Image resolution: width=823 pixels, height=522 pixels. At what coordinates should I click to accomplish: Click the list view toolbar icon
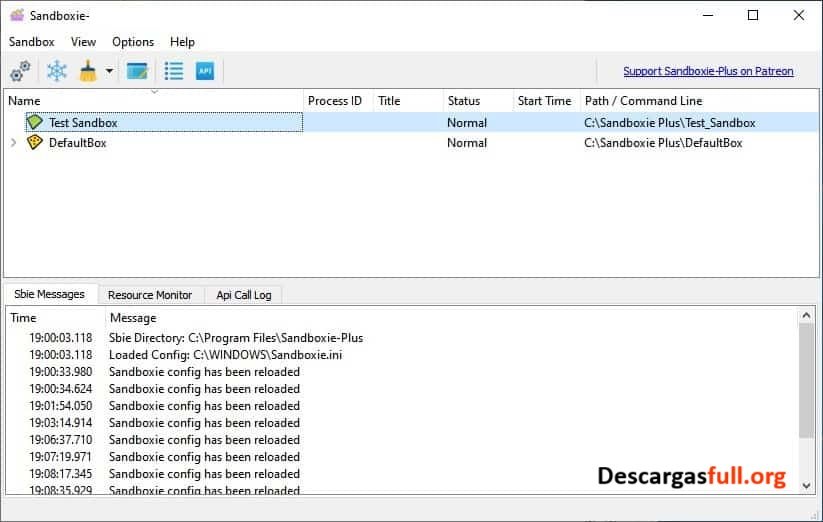click(174, 71)
